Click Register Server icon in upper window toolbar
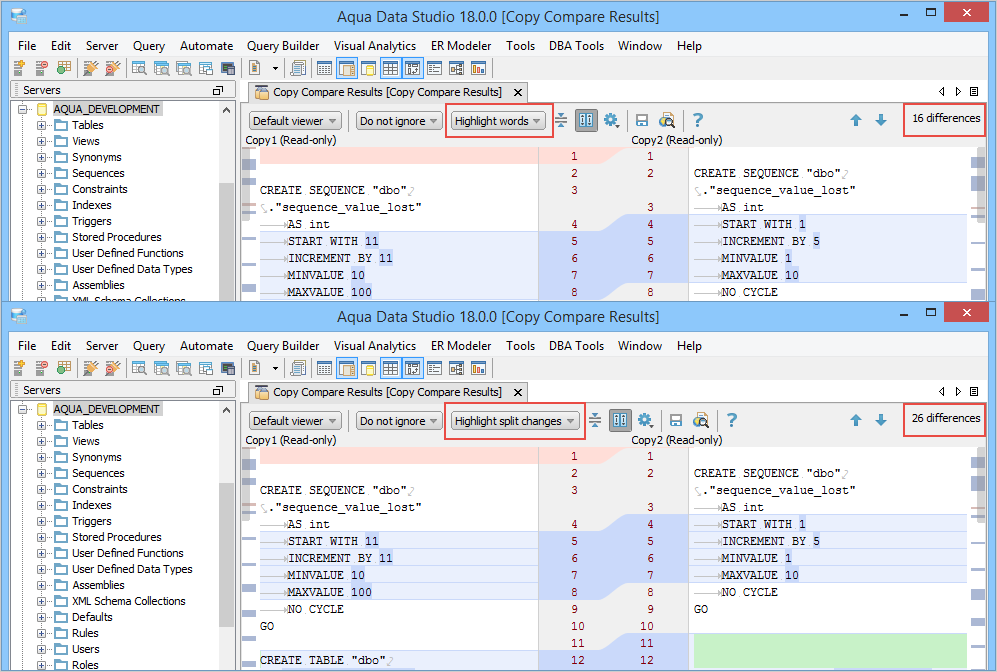This screenshot has height=672, width=997. click(x=20, y=68)
